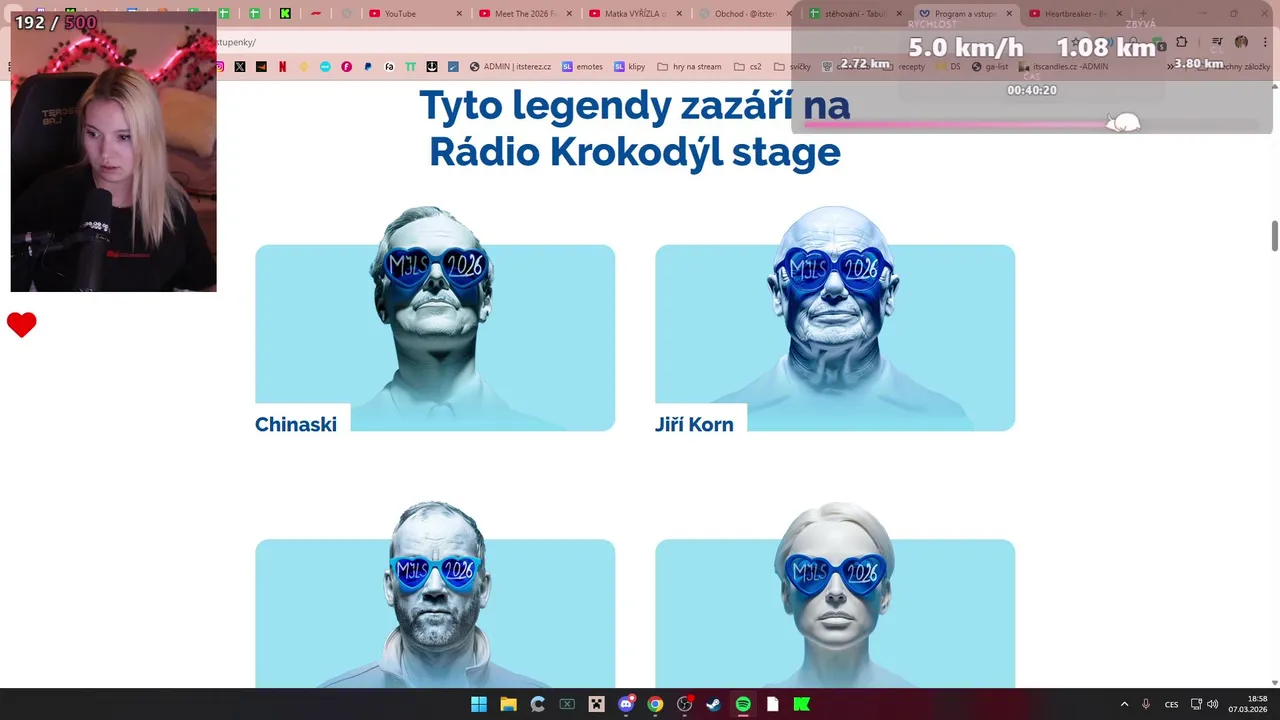Screen dimensions: 1280x720
Task: Open the Chrome profile avatar
Action: pos(1241,42)
